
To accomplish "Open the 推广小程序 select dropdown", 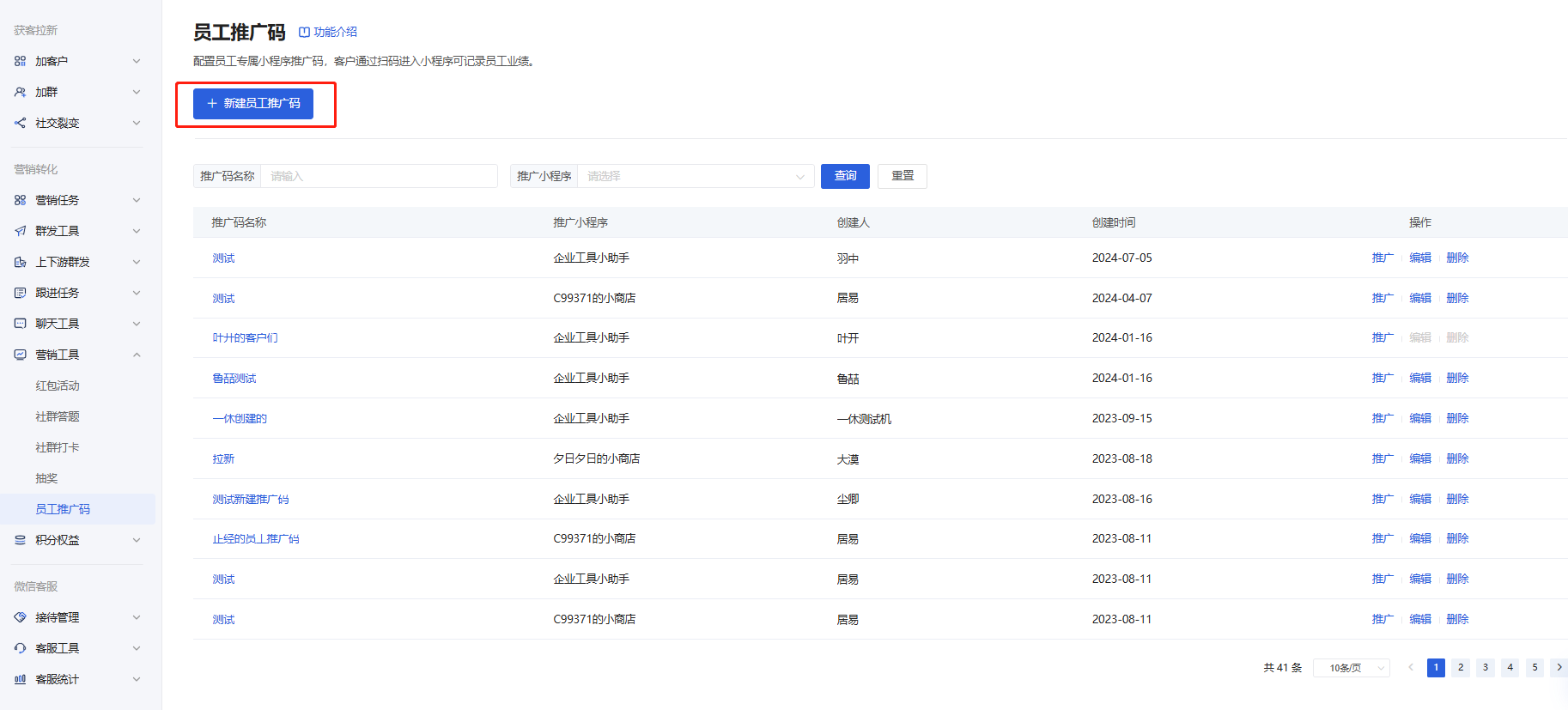I will click(696, 176).
